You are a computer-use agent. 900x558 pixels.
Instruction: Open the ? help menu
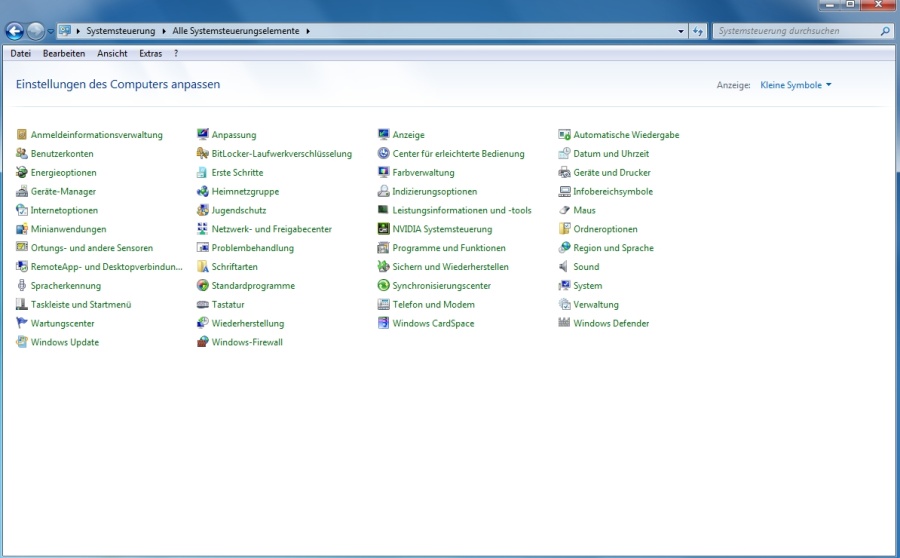click(176, 53)
